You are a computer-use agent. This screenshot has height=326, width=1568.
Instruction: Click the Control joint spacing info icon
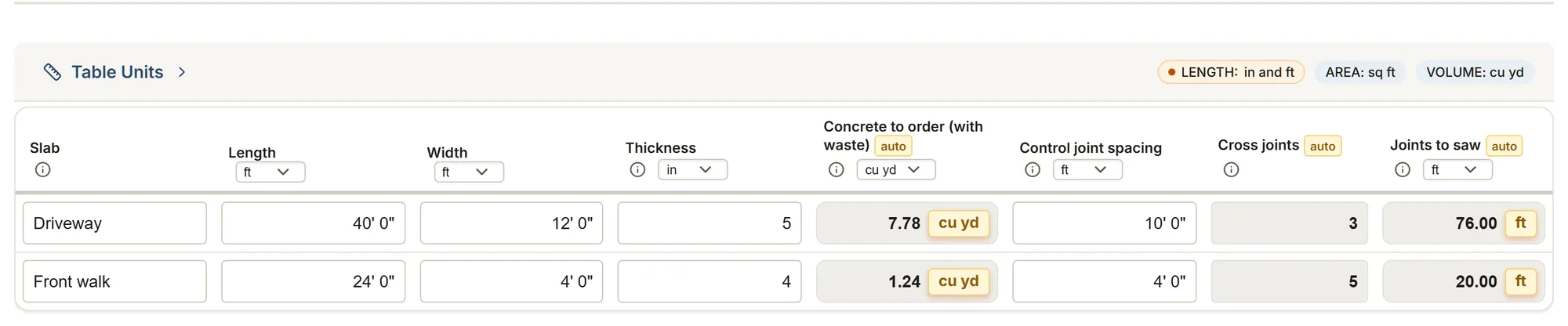(1033, 170)
